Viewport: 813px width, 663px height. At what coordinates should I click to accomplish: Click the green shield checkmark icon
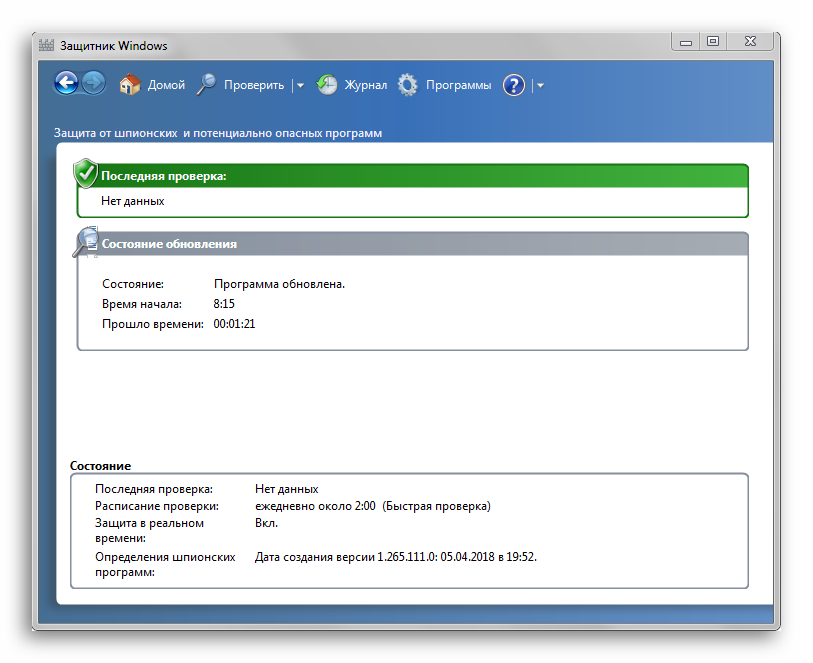(87, 173)
